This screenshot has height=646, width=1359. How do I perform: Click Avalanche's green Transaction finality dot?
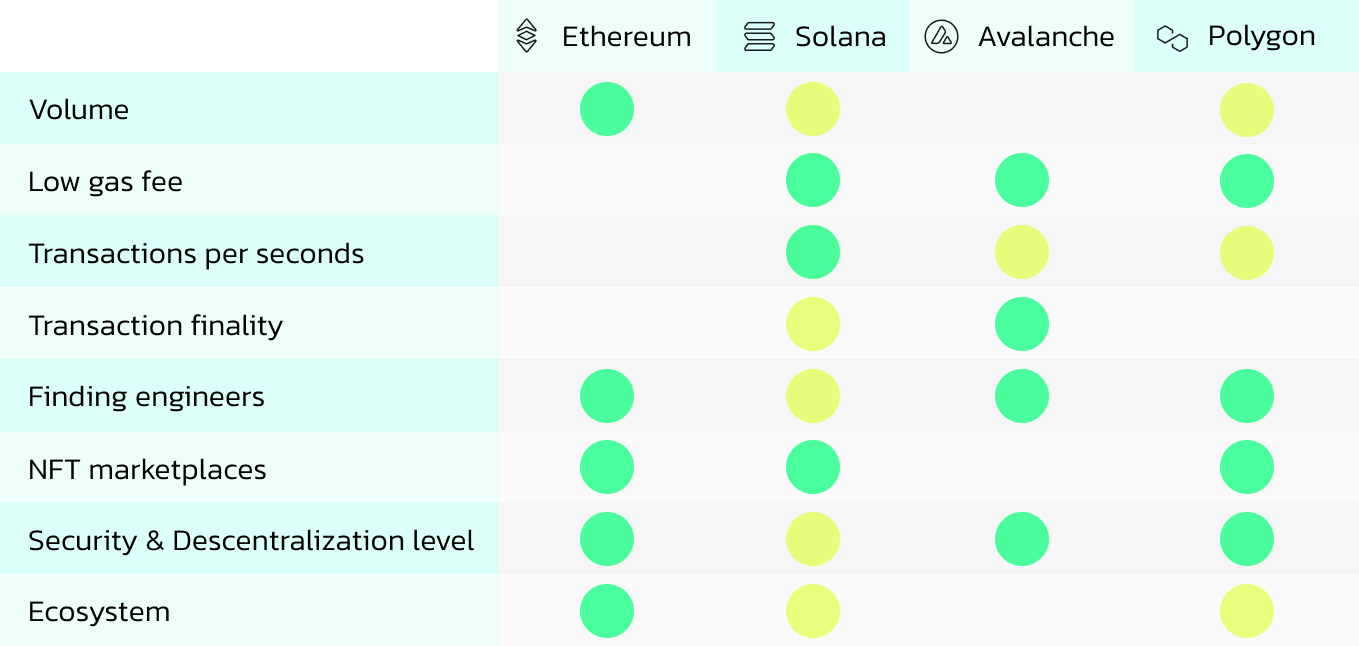(x=1022, y=324)
